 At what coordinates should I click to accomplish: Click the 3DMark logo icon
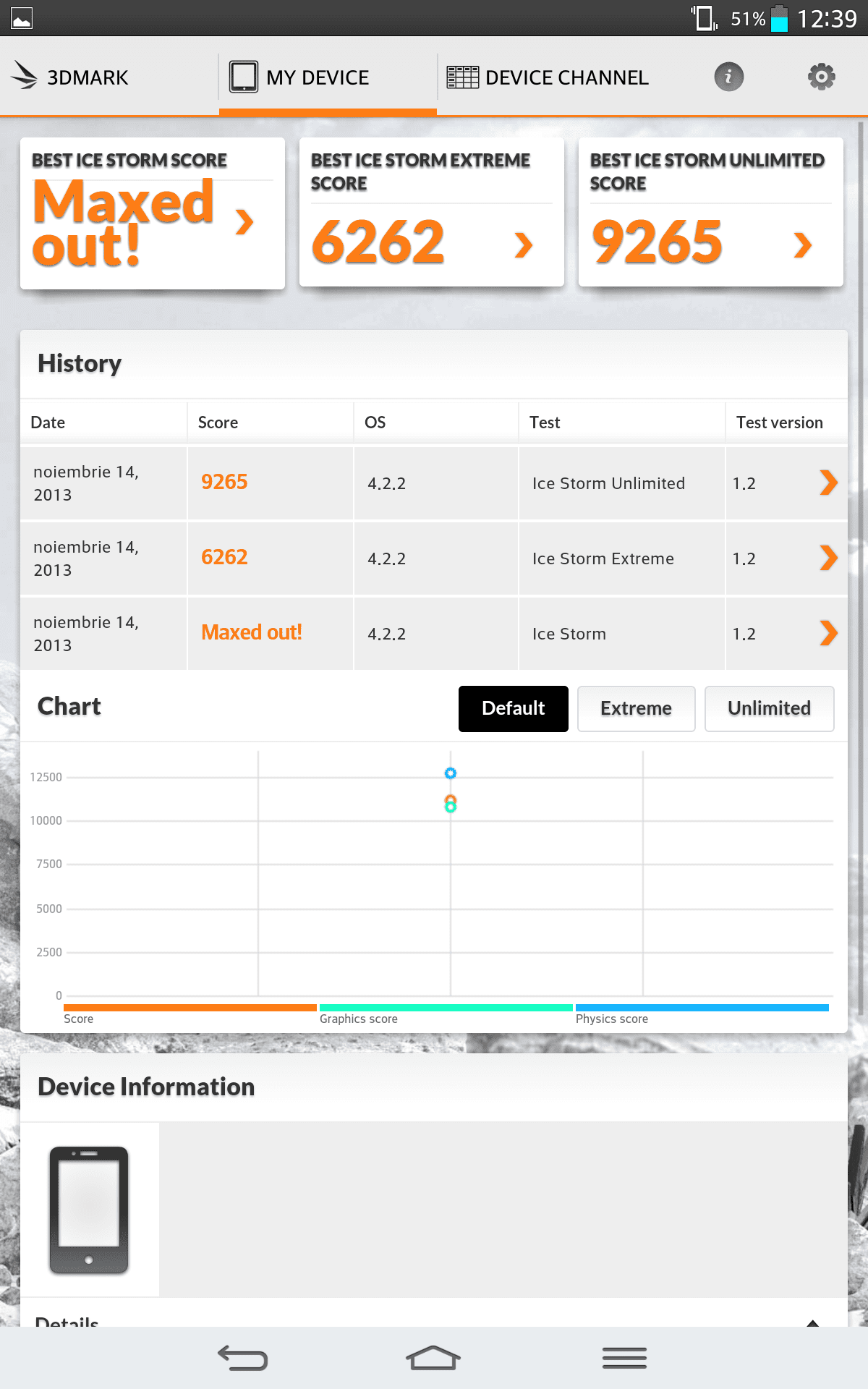pyautogui.click(x=25, y=76)
